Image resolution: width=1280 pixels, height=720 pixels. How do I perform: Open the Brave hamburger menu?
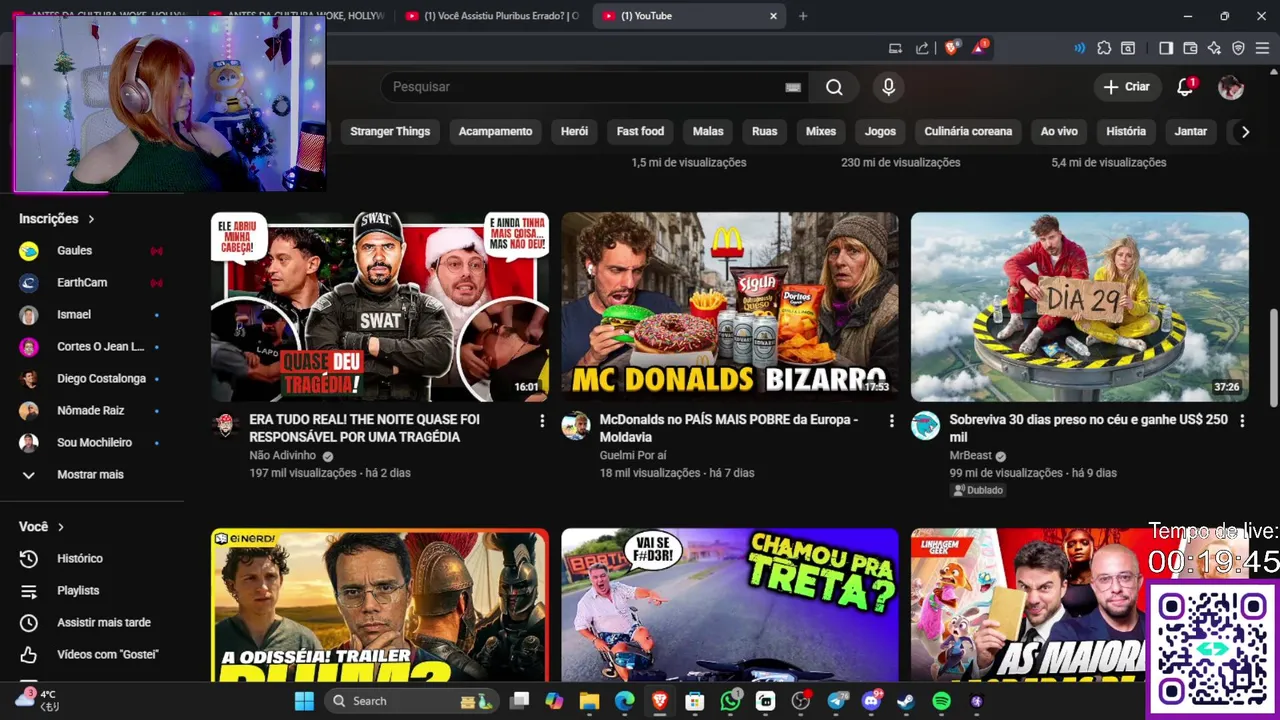pyautogui.click(x=1262, y=48)
